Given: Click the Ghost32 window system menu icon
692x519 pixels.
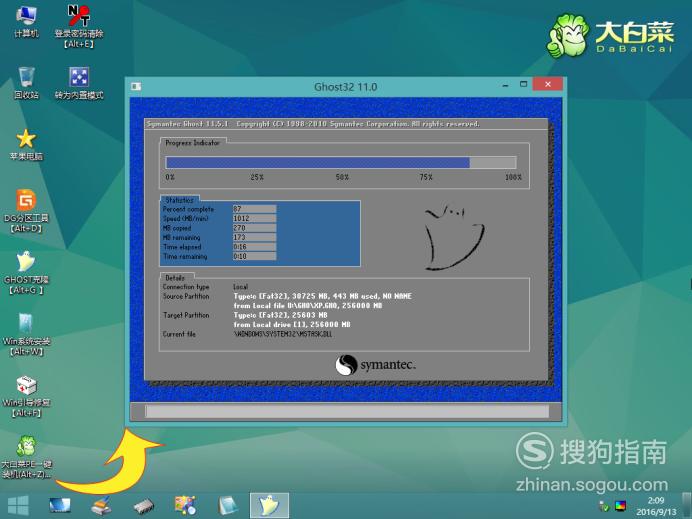Looking at the screenshot, I should pyautogui.click(x=136, y=86).
